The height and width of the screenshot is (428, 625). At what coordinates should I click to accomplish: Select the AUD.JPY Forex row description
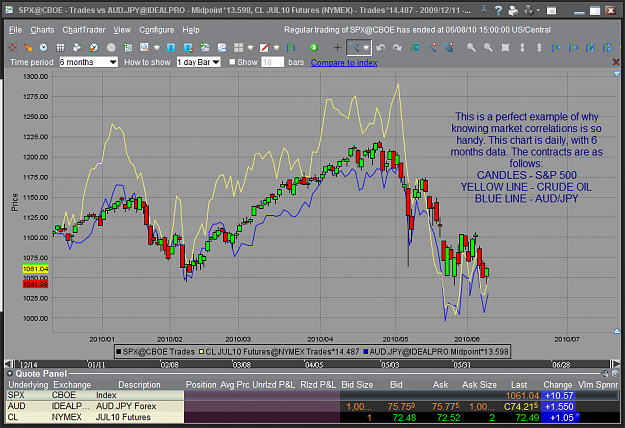126,406
